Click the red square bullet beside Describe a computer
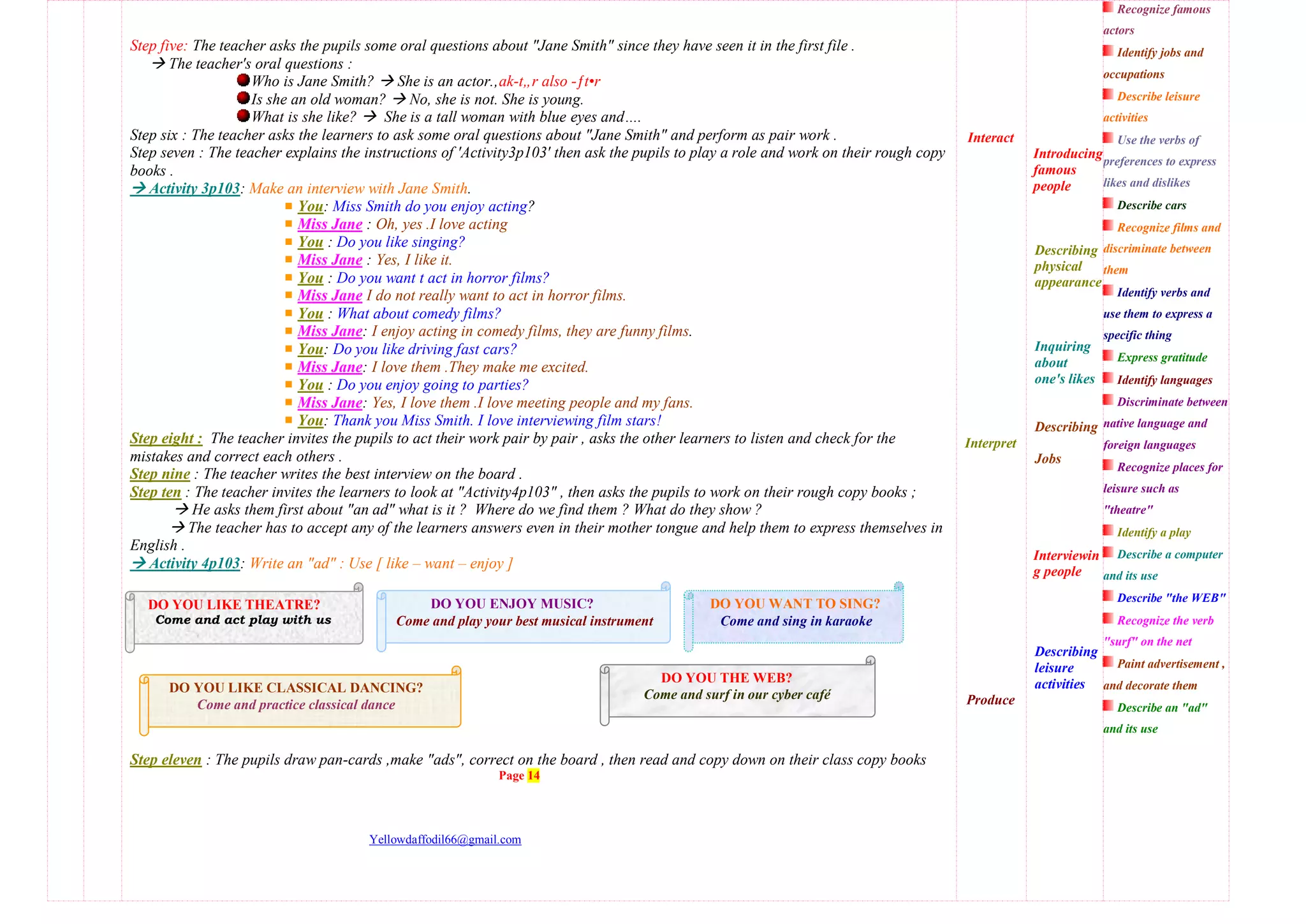Screen dimensions: 1306x924 pos(1108,552)
